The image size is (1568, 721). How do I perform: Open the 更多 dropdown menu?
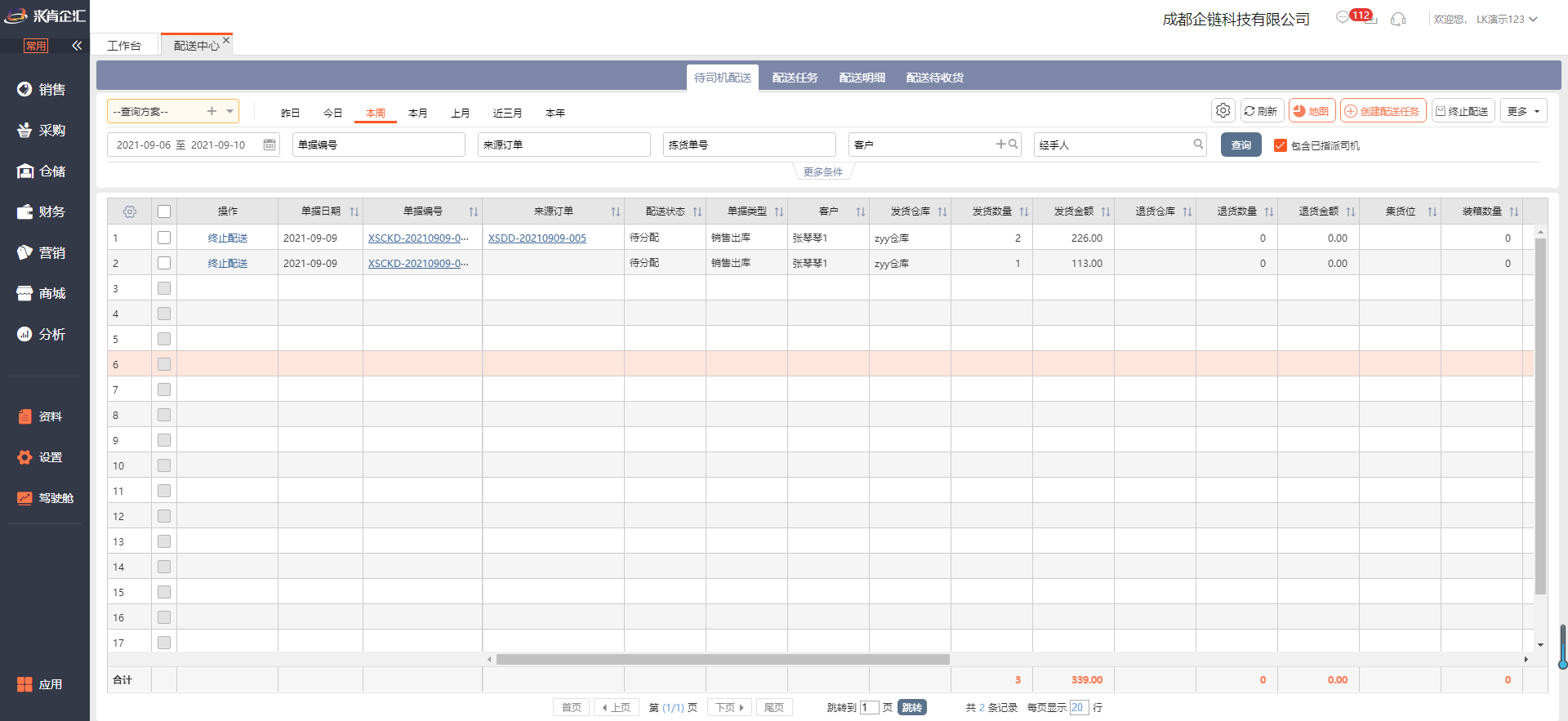1523,111
